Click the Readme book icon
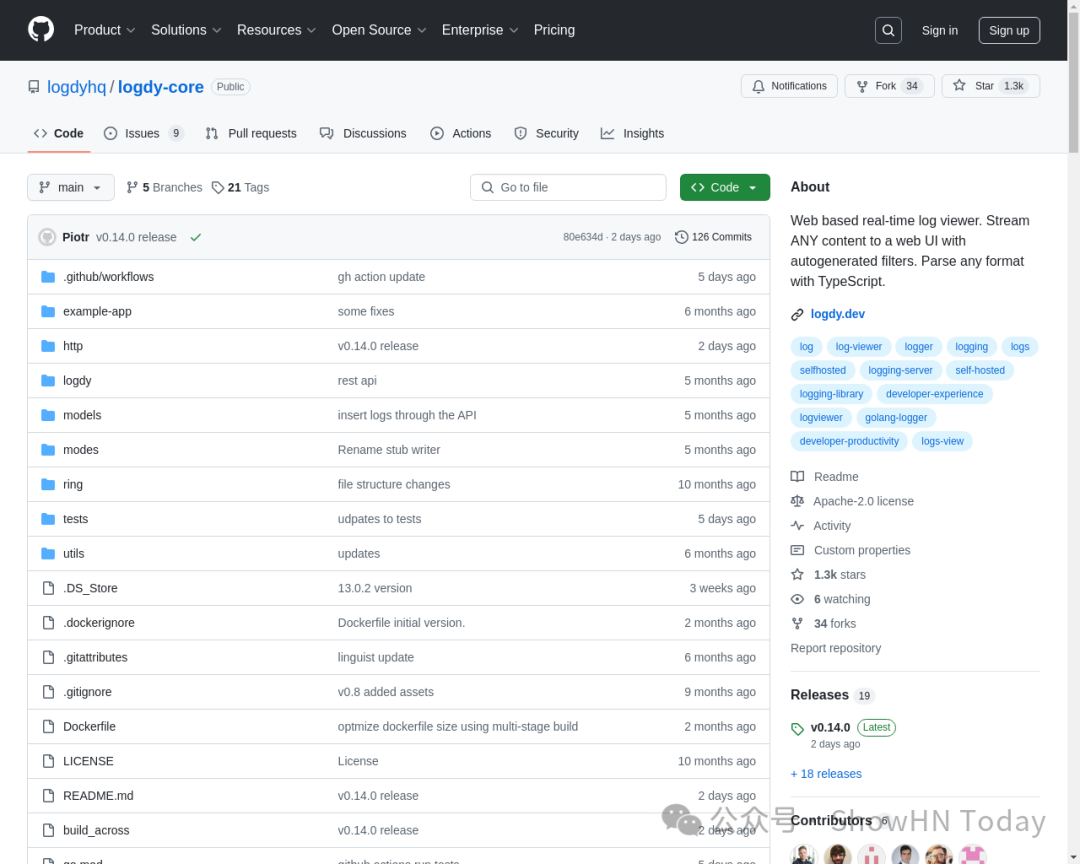 (x=797, y=477)
